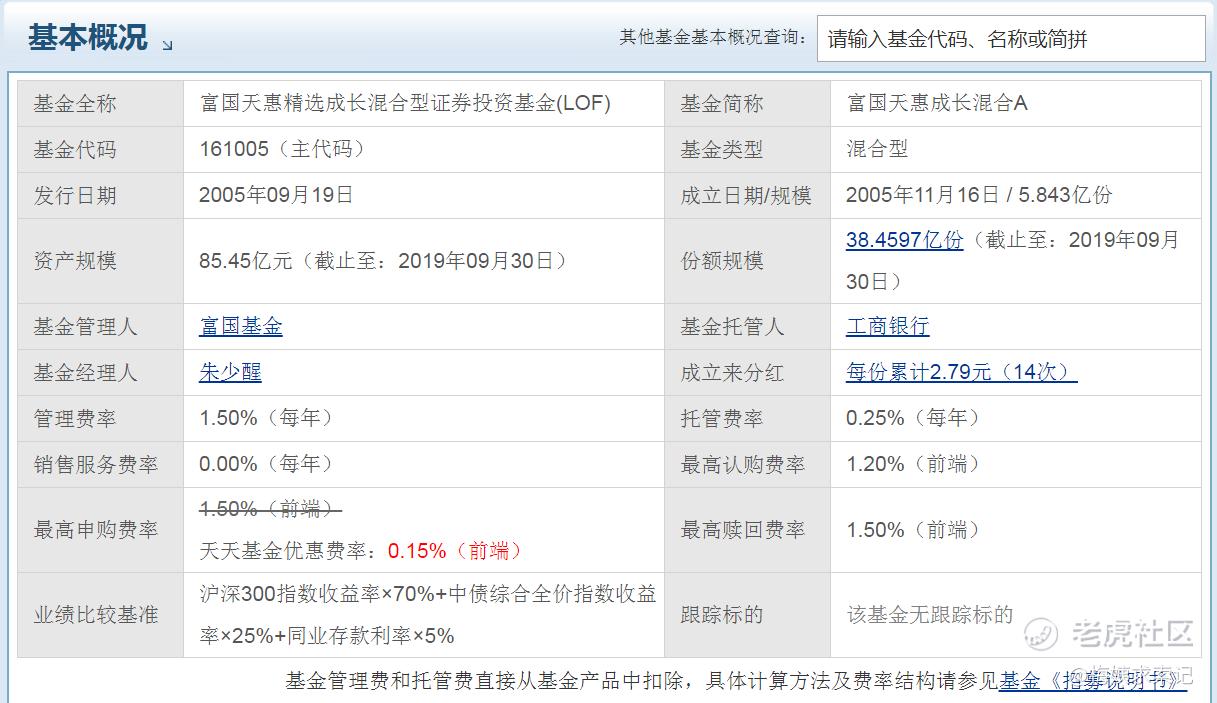This screenshot has width=1217, height=703.
Task: Click the 业绩比较基准 row label
Action: click(96, 614)
